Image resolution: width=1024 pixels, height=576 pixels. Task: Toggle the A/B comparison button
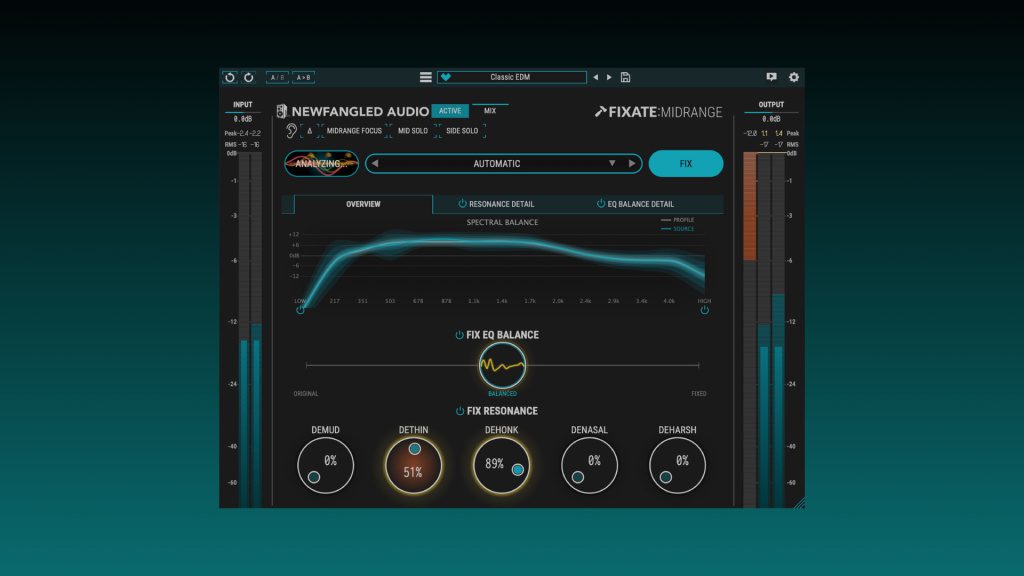277,77
